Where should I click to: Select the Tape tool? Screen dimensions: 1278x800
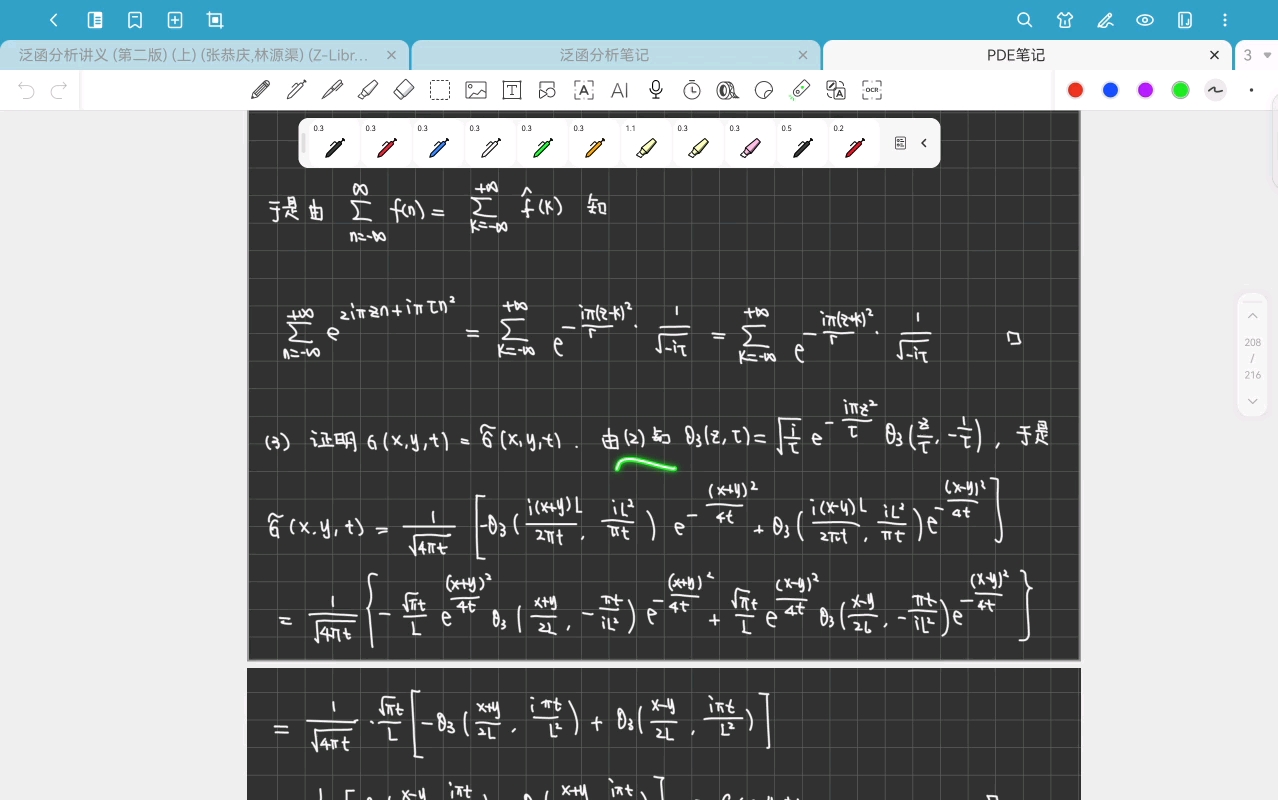(x=728, y=90)
